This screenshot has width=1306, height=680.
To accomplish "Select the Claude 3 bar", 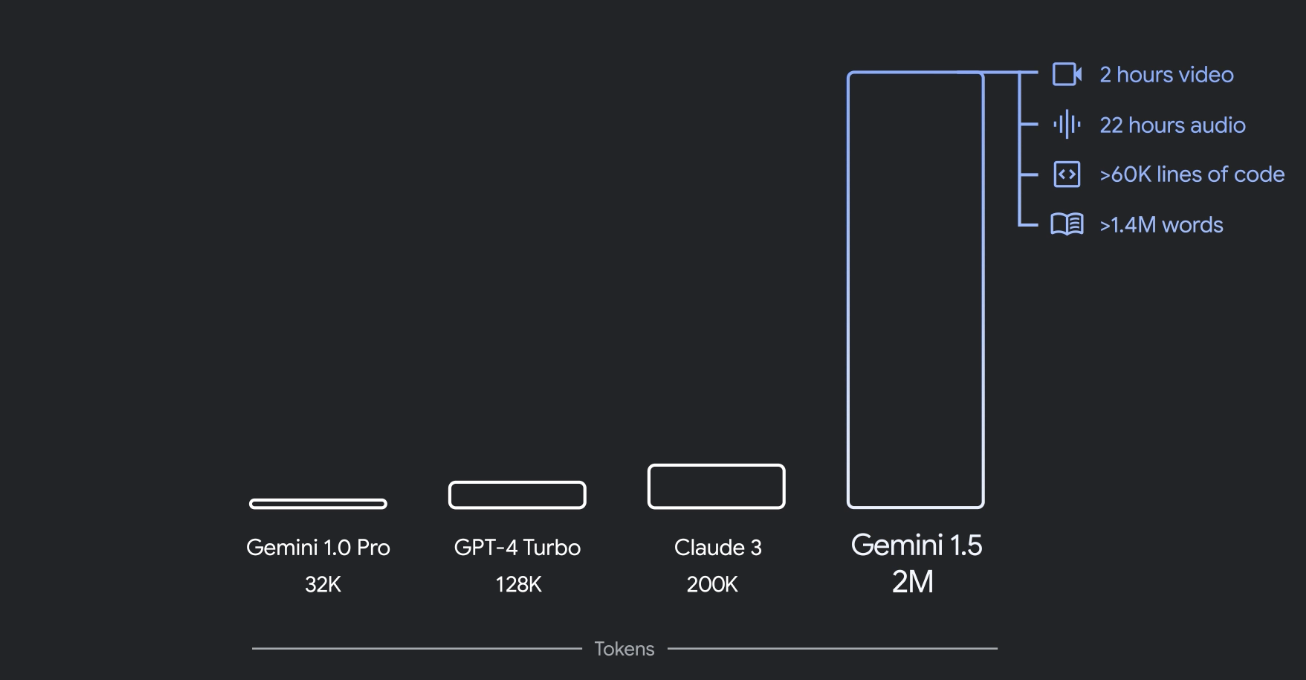I will [716, 487].
